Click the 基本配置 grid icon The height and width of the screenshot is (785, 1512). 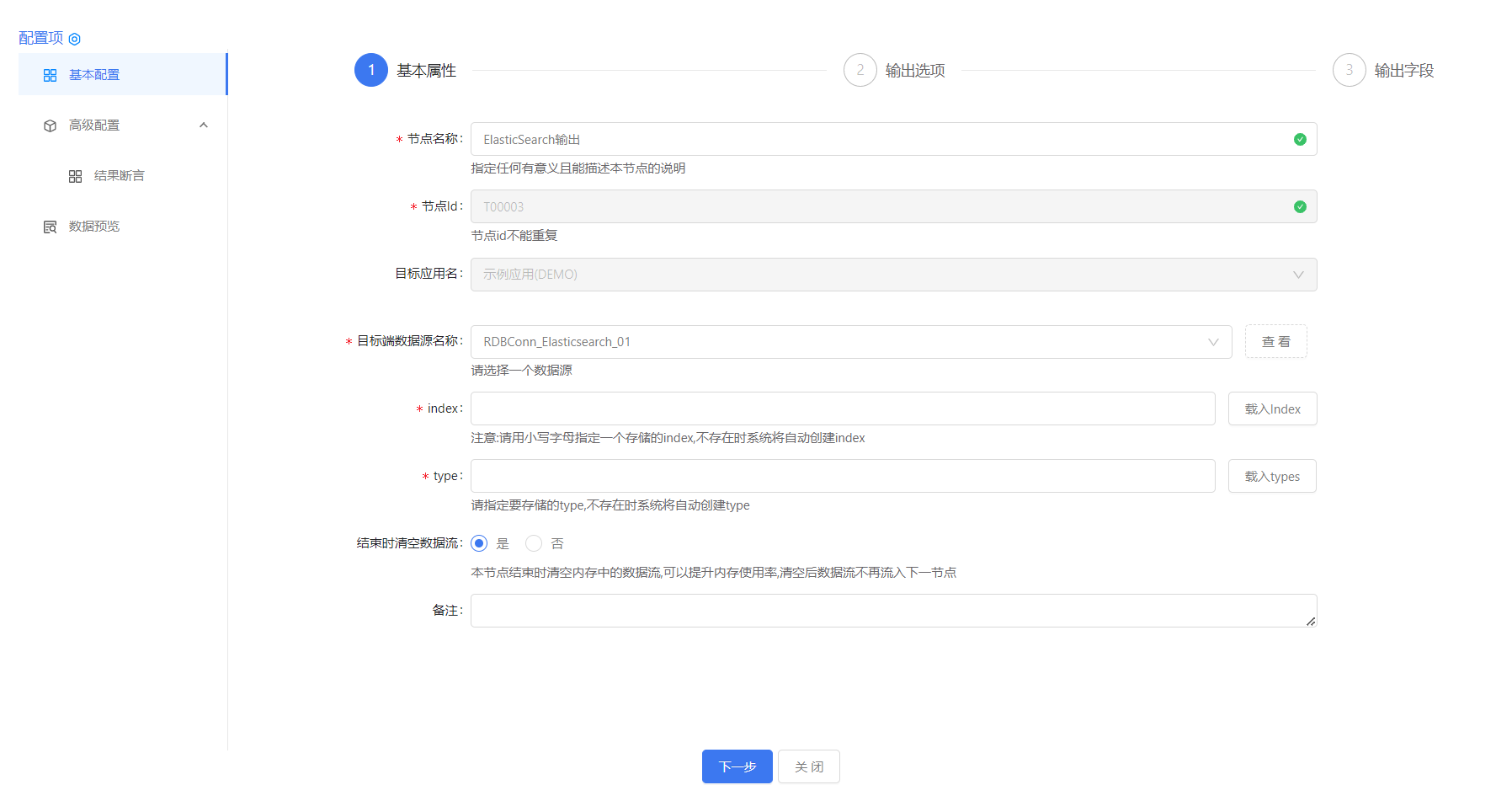[x=50, y=75]
